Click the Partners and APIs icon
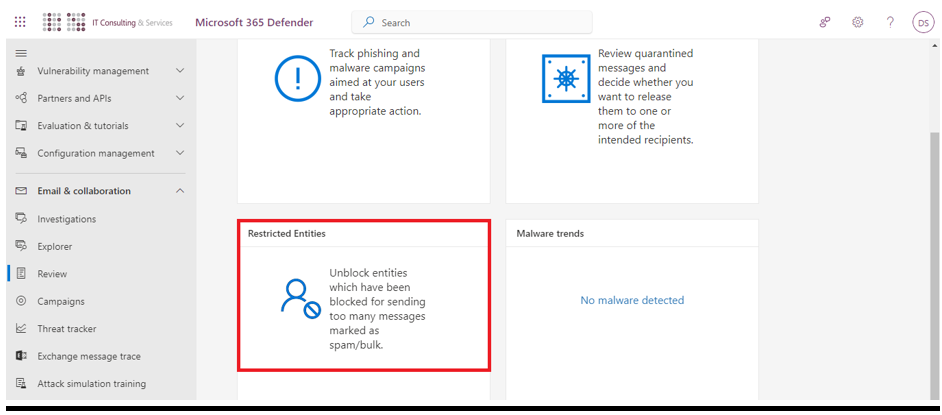942x415 pixels. (21, 98)
